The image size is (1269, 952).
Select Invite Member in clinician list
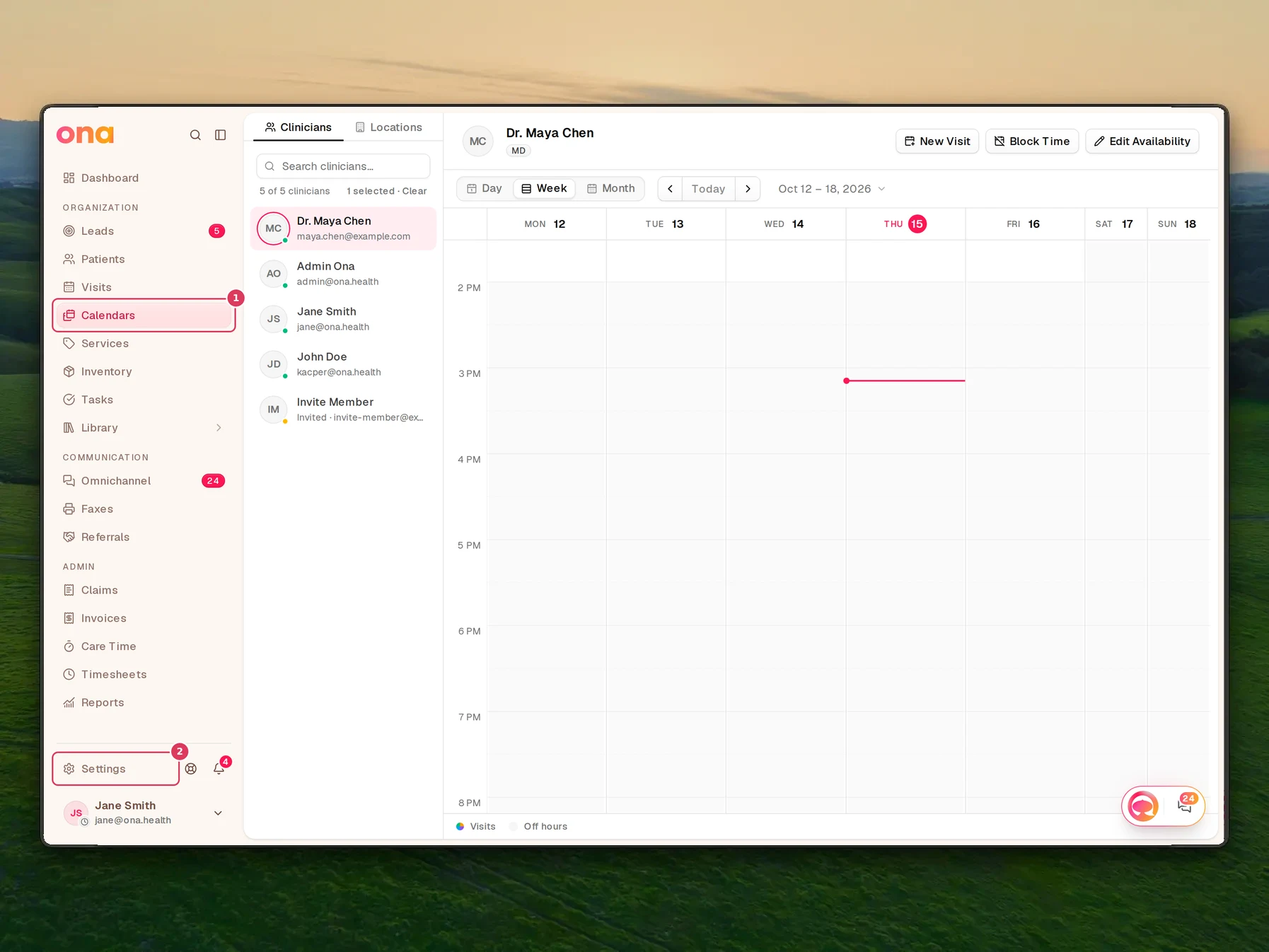point(343,410)
